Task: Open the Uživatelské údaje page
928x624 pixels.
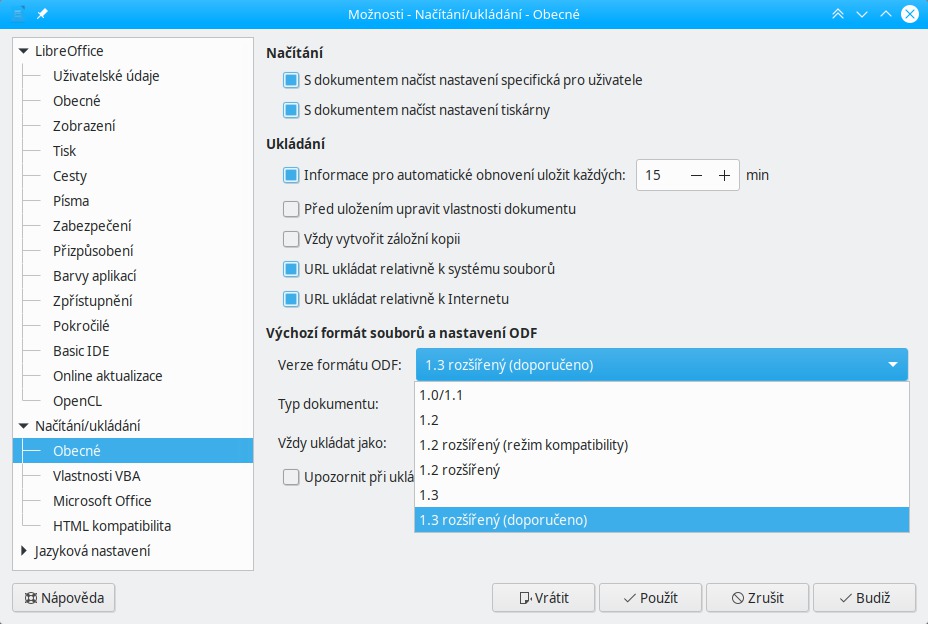Action: [x=106, y=76]
